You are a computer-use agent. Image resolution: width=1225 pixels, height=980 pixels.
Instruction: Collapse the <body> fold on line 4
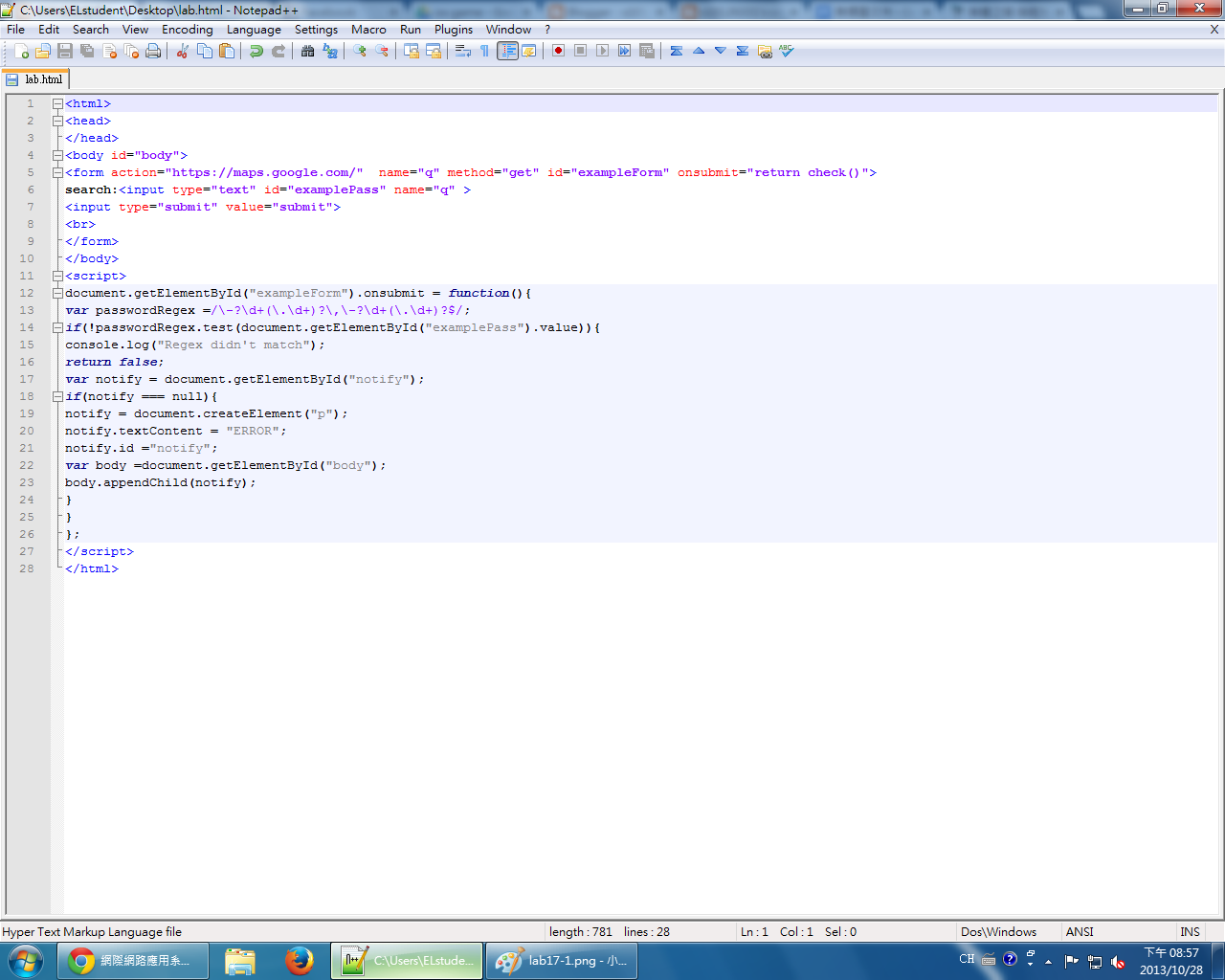click(x=57, y=155)
